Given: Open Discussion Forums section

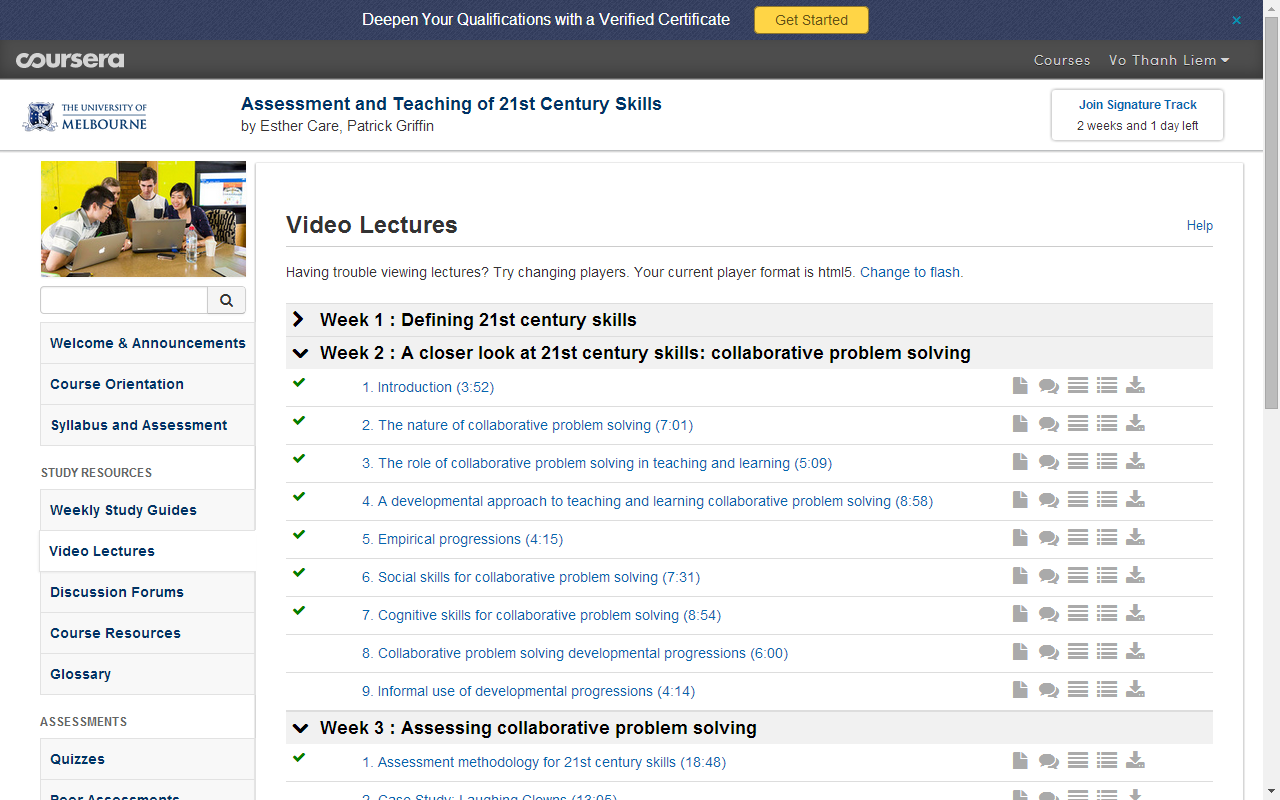Looking at the screenshot, I should pos(148,592).
